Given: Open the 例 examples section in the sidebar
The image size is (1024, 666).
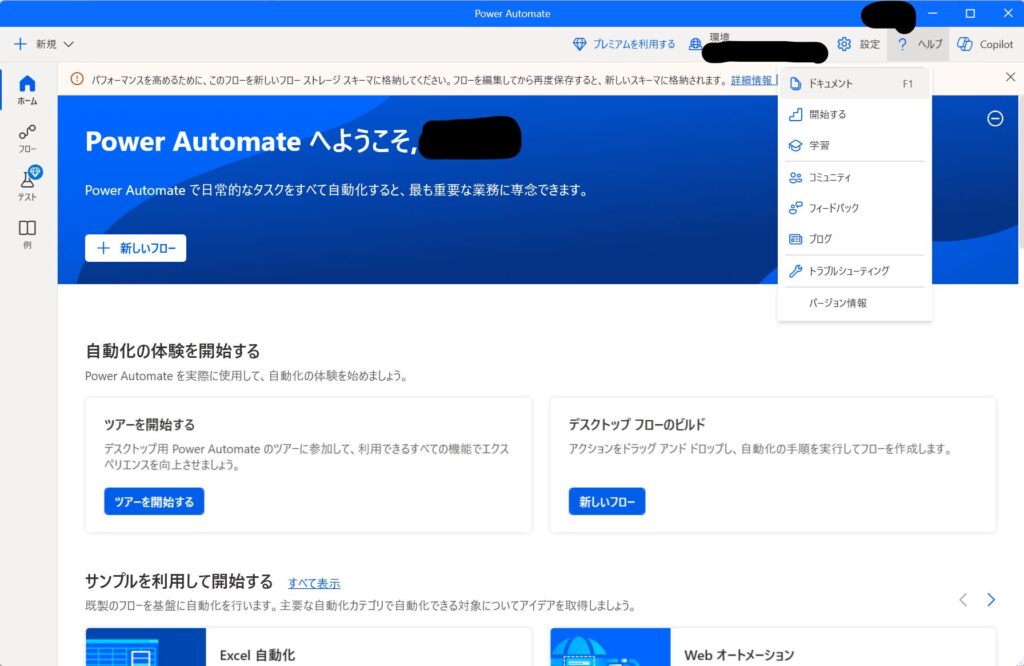Looking at the screenshot, I should 28,234.
